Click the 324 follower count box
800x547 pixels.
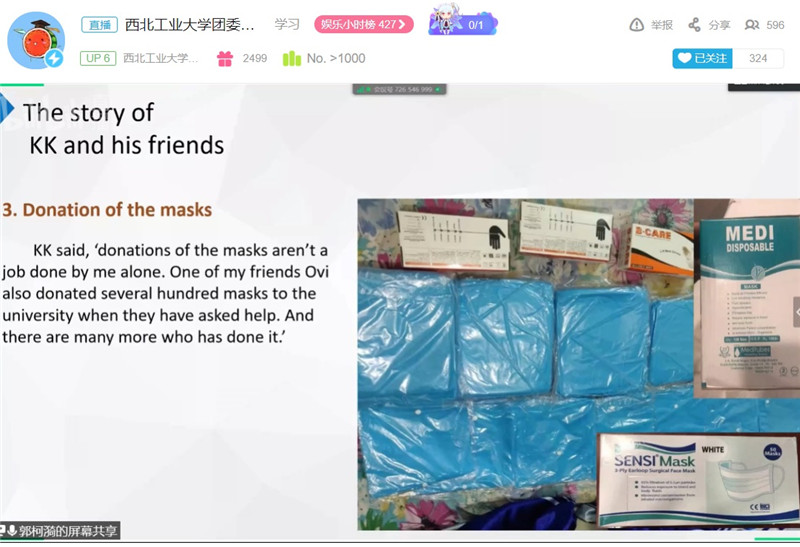[x=758, y=58]
